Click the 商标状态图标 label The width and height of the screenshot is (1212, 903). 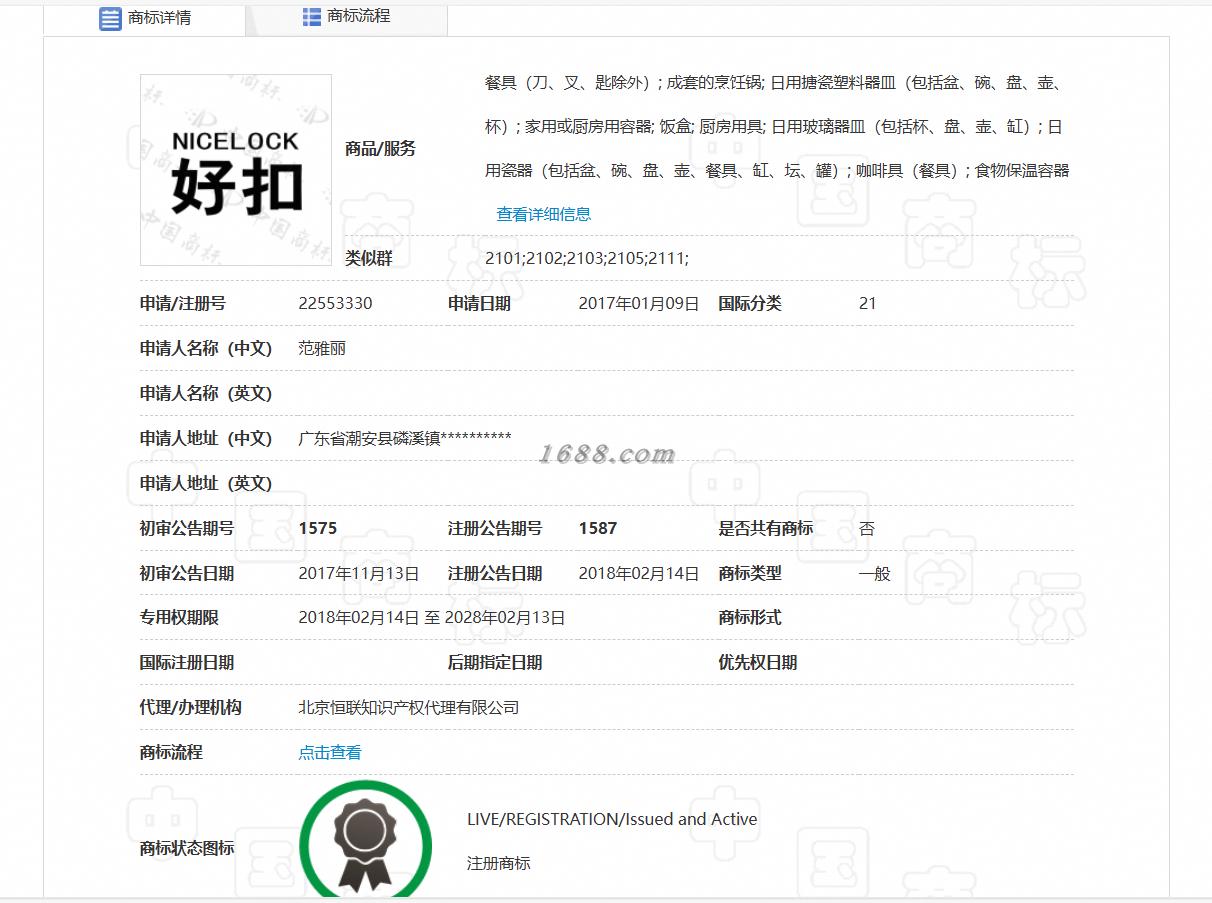pos(187,849)
